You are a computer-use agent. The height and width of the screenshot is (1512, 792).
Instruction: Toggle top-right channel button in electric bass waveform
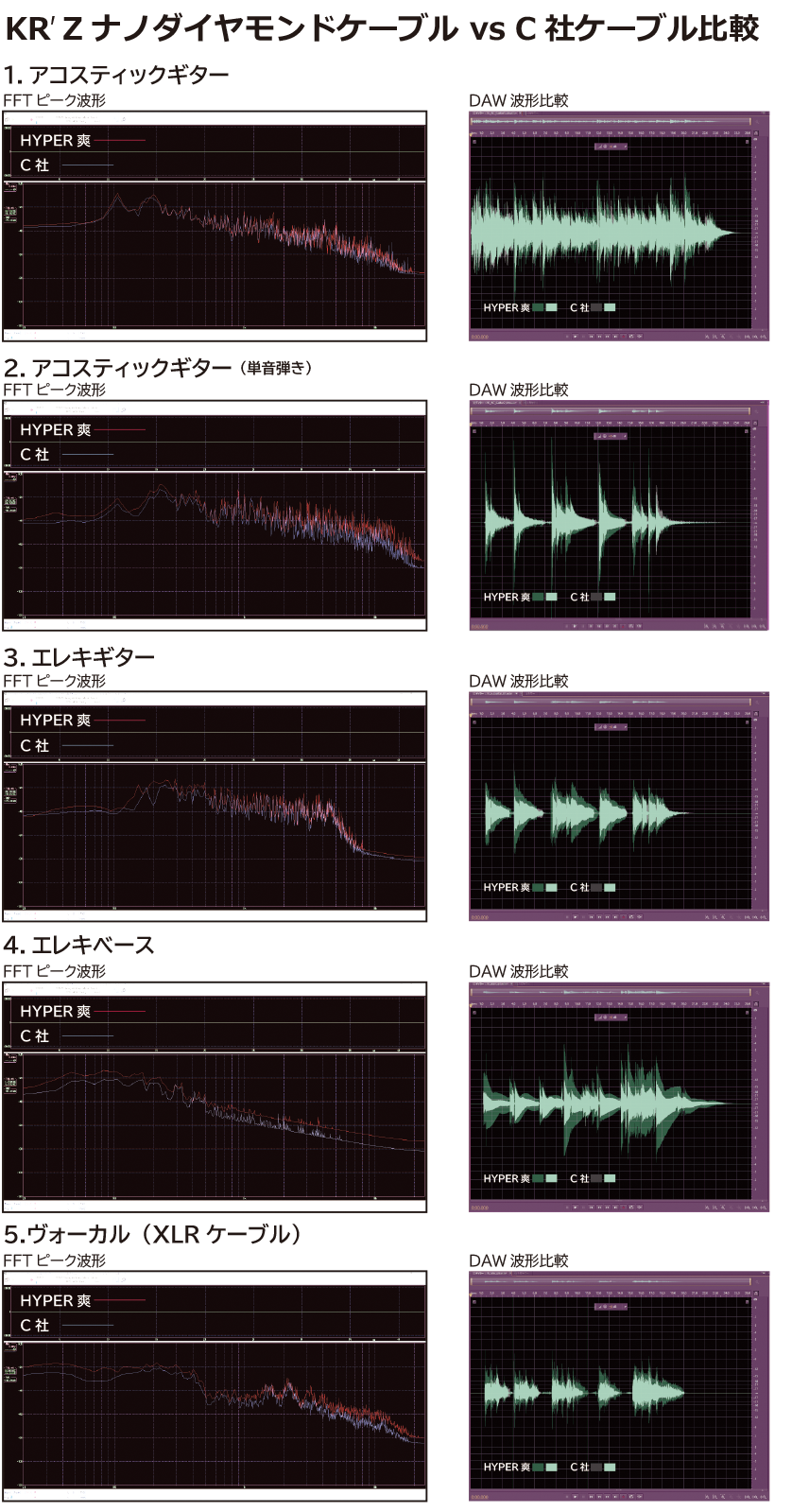[746, 1013]
